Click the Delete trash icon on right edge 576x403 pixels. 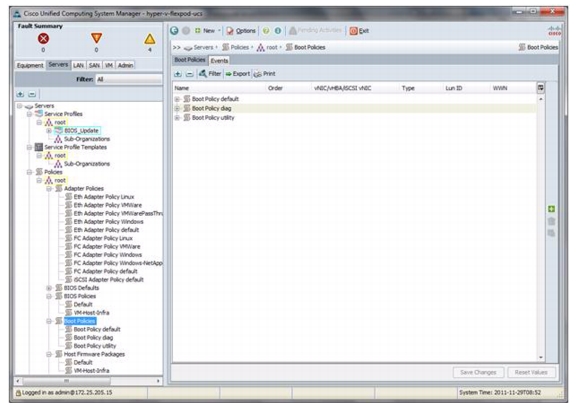(x=551, y=221)
